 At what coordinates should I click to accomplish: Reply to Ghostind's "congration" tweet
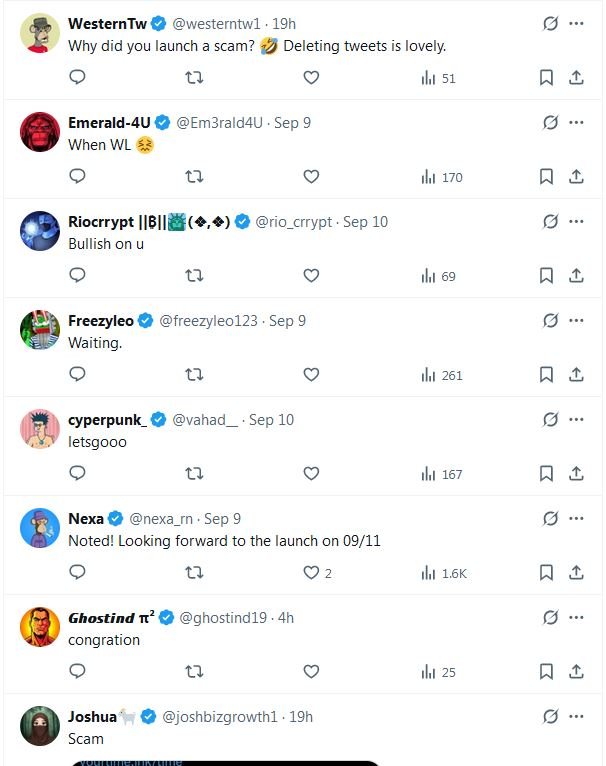coord(78,672)
